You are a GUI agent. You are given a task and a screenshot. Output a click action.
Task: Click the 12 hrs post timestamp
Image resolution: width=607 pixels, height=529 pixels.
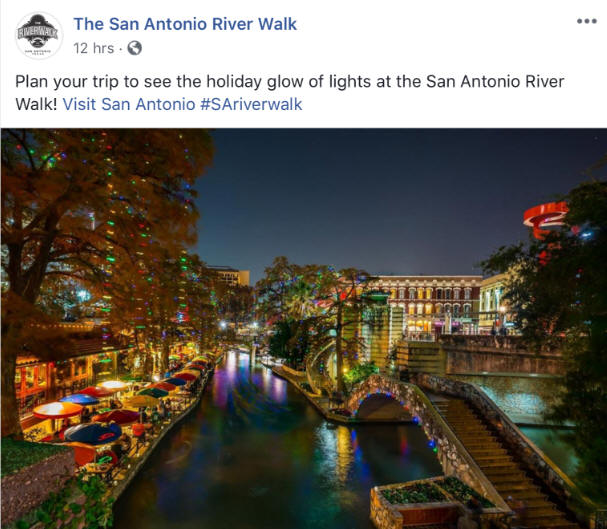tap(94, 48)
